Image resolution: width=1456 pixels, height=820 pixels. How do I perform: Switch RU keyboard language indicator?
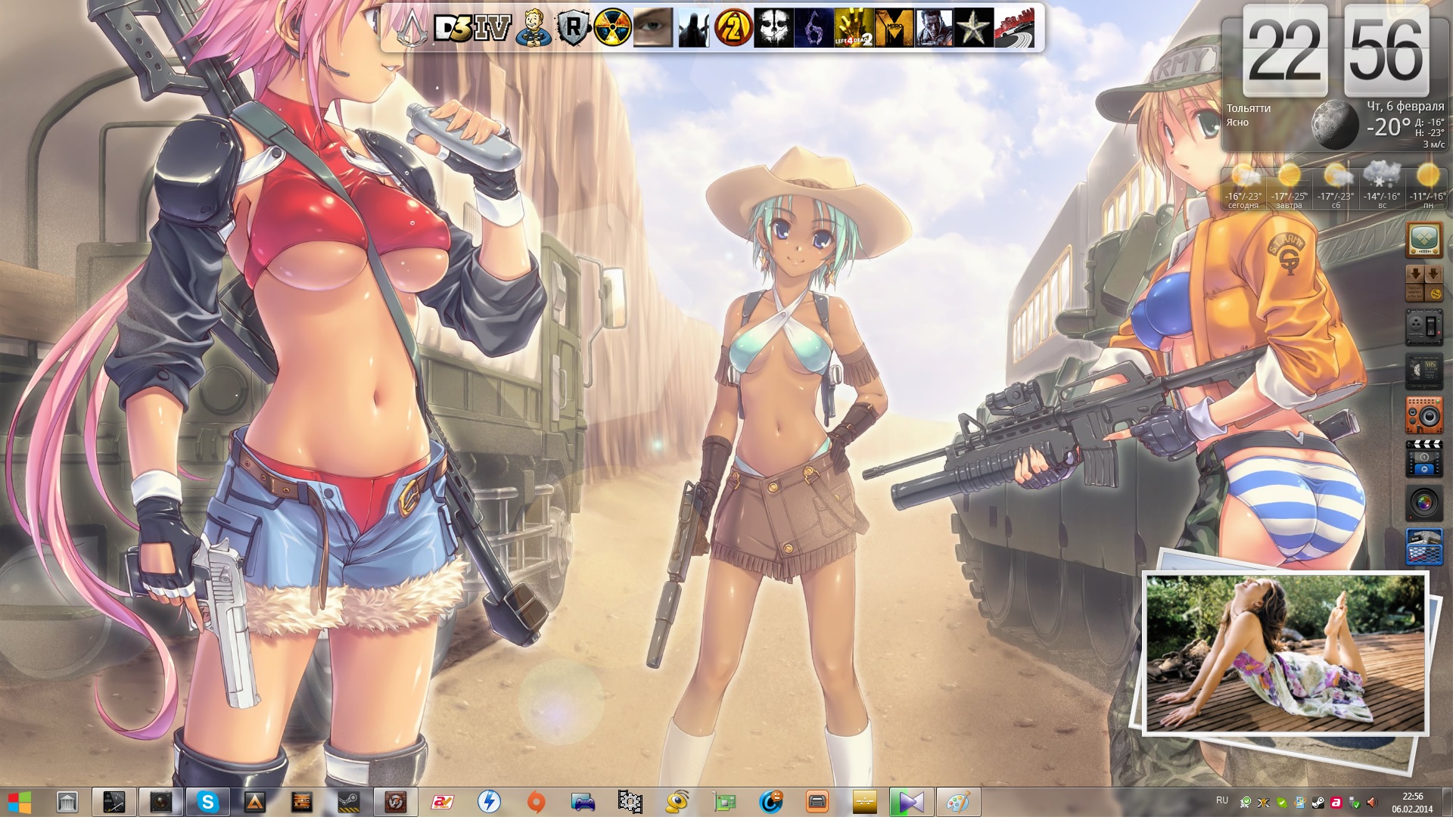tap(1224, 802)
